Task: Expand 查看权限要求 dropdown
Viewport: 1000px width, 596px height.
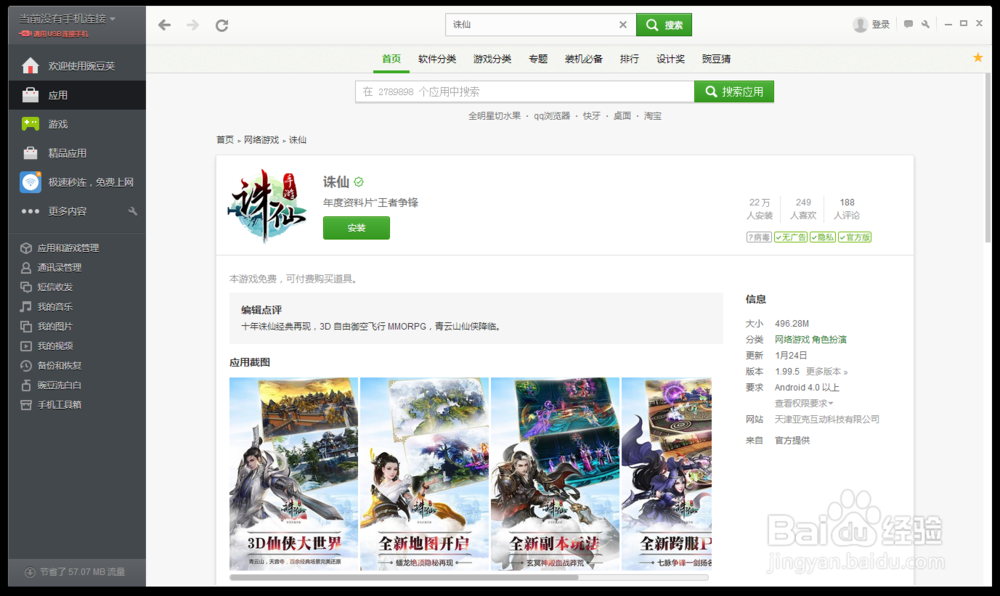Action: 804,403
